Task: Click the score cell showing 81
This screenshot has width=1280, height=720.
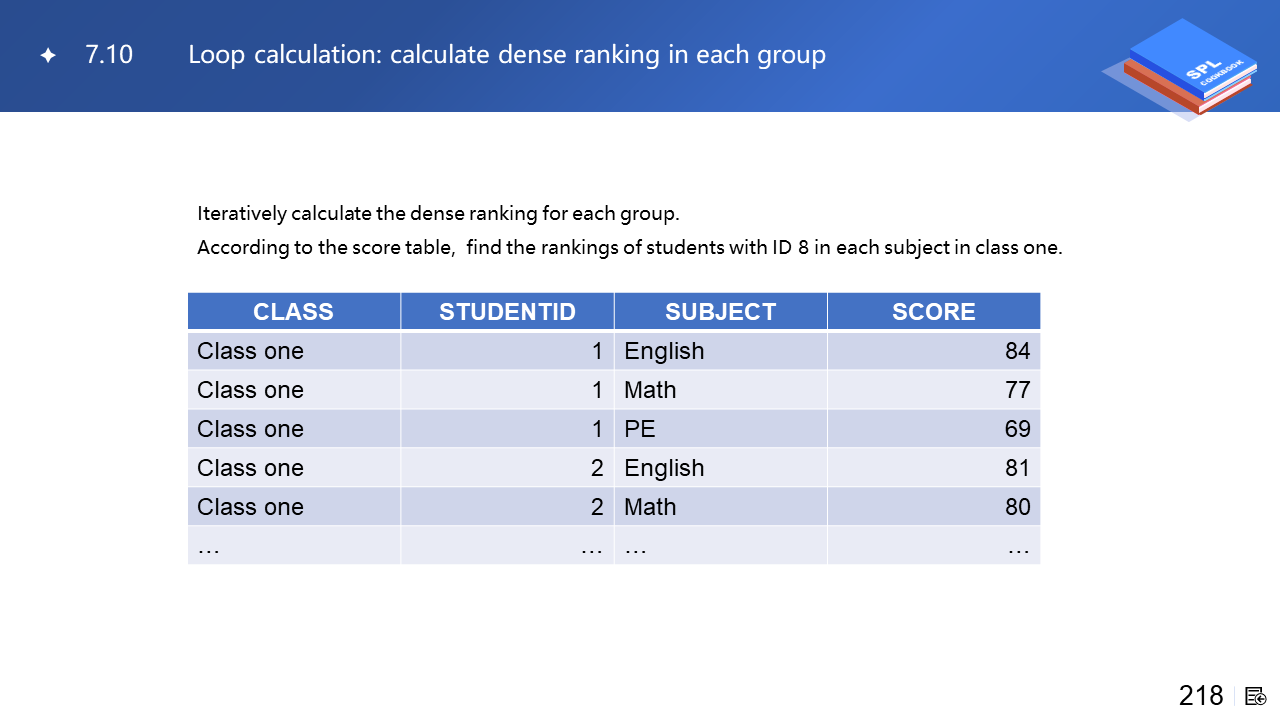Action: click(1017, 468)
